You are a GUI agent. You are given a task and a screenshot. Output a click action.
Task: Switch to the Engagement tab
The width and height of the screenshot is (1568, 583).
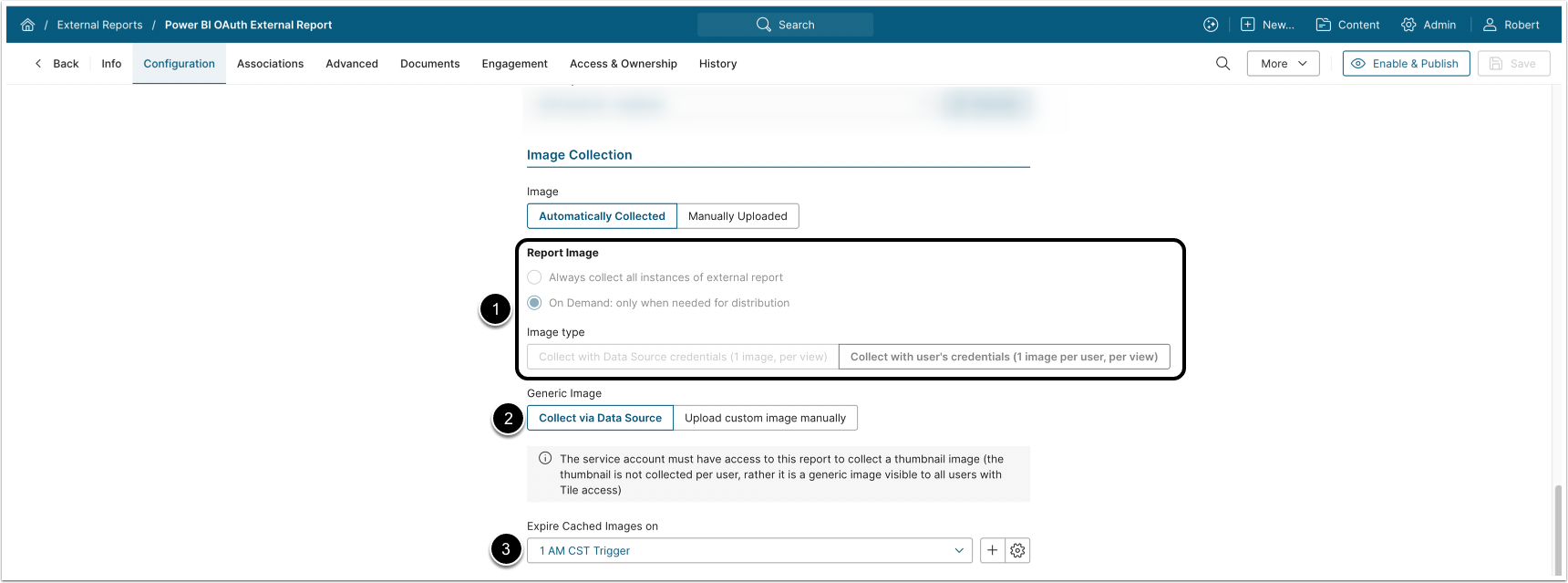coord(514,64)
